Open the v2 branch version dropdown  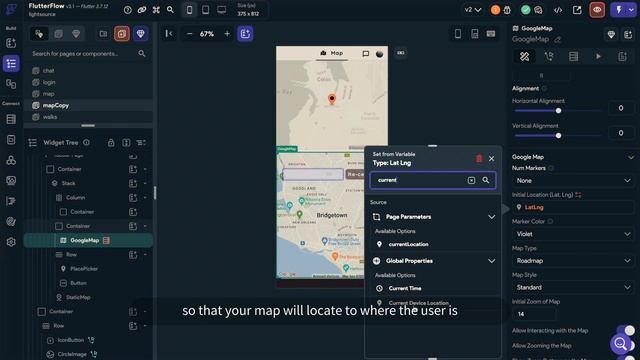click(x=473, y=10)
